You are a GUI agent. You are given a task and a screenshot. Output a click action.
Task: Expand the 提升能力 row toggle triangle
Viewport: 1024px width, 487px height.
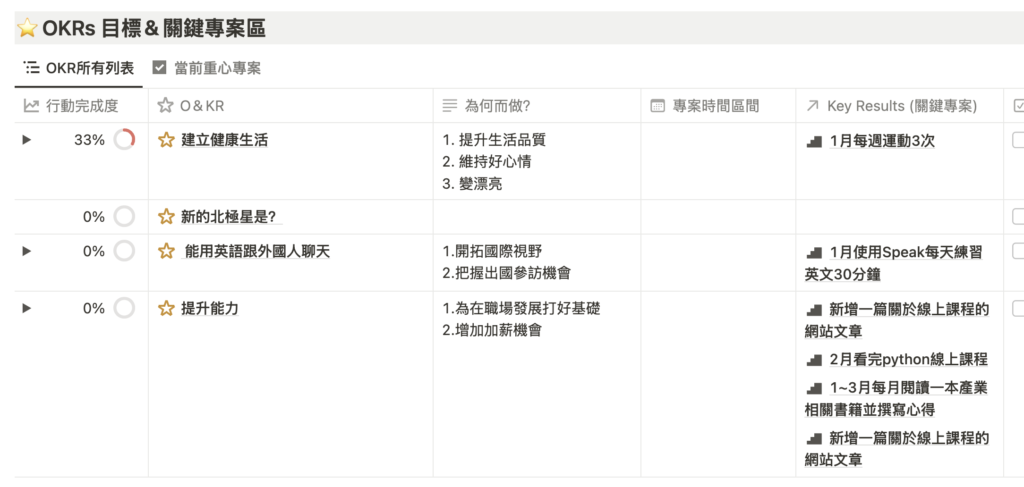(27, 308)
